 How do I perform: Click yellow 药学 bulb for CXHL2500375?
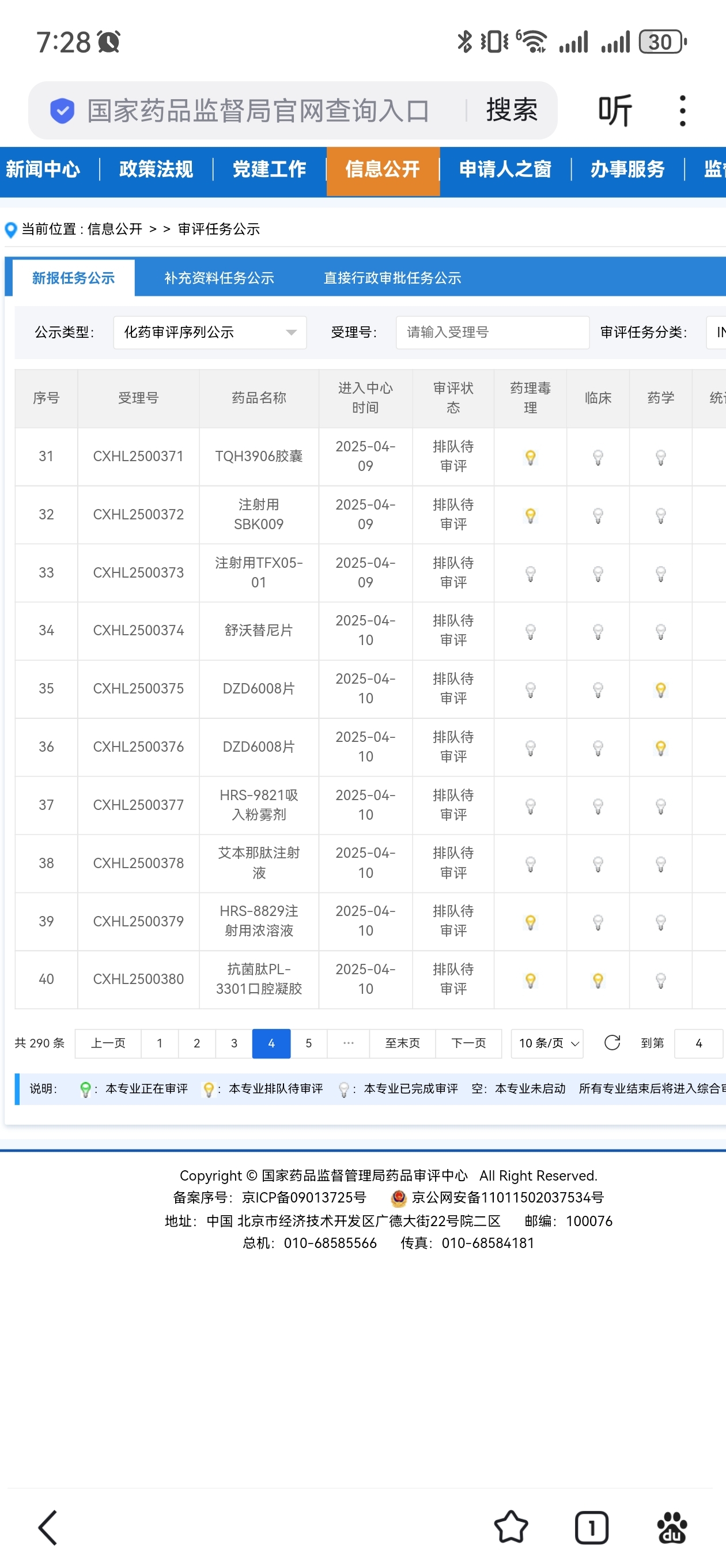tap(661, 689)
